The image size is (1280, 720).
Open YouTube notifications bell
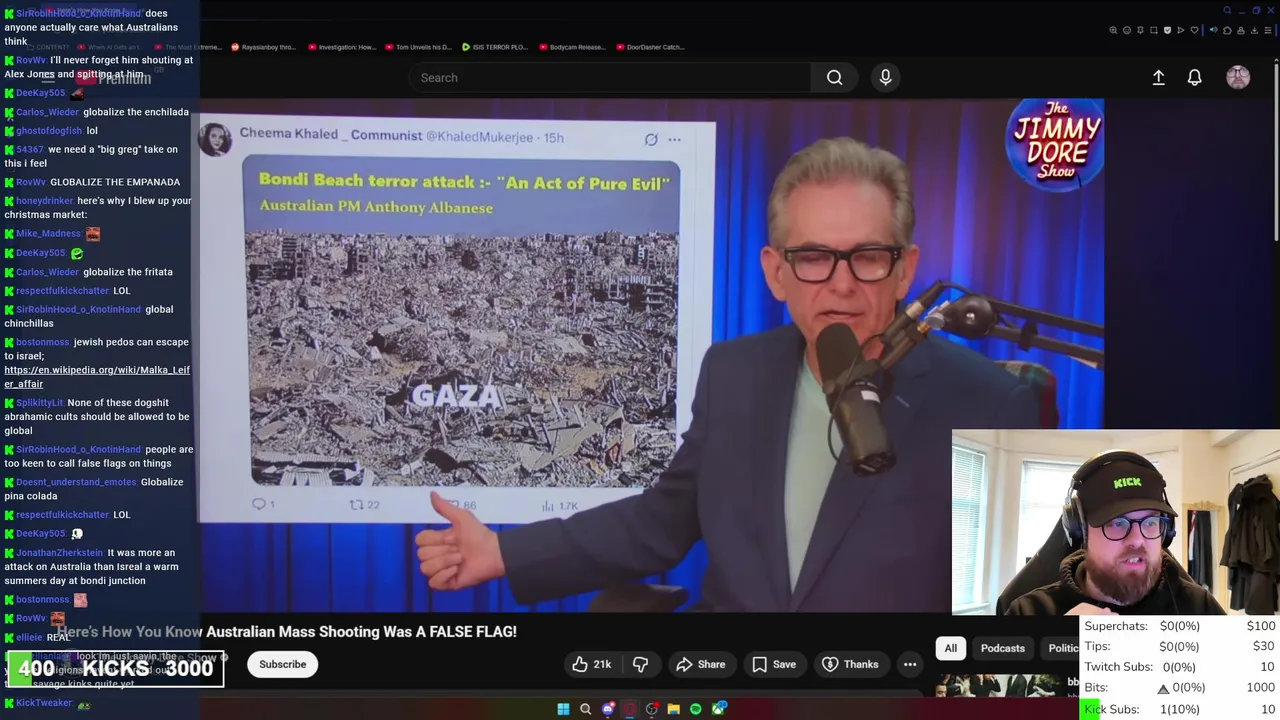point(1194,78)
